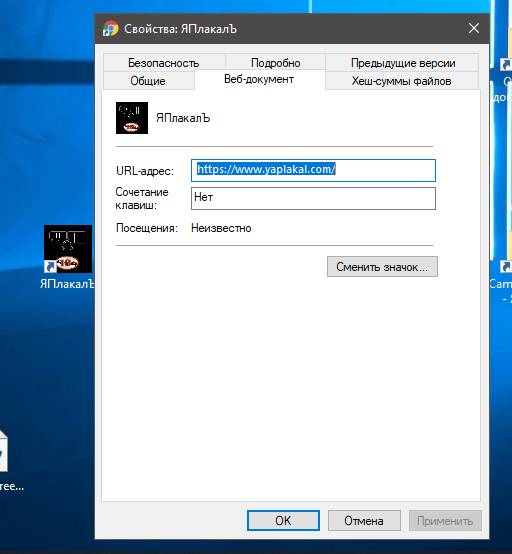Open the Предыдущие версии tab
The width and height of the screenshot is (512, 554).
click(x=402, y=63)
